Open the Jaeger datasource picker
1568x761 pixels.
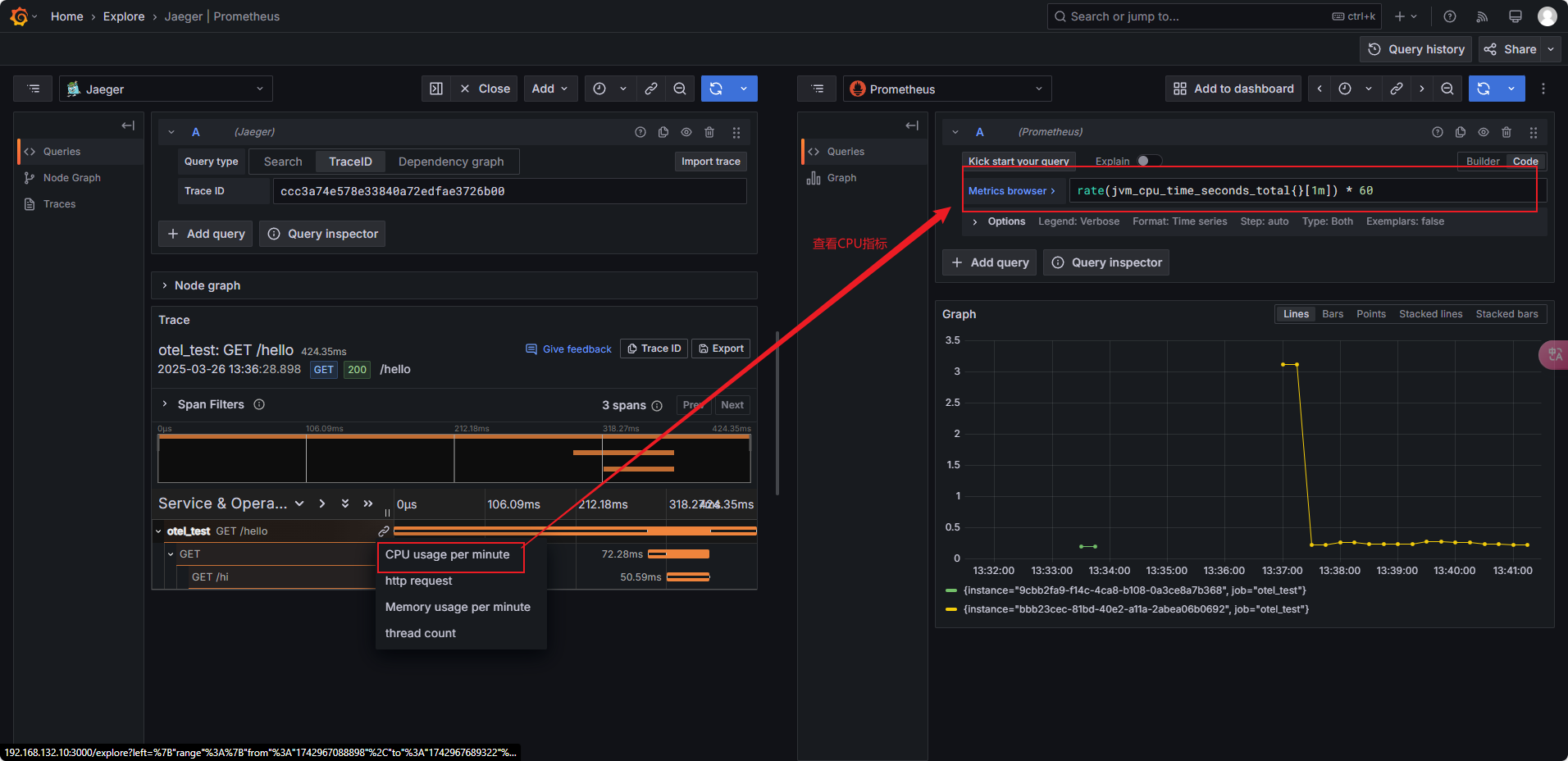coord(166,89)
